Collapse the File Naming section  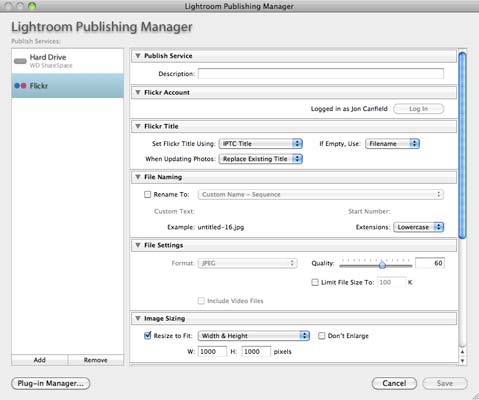138,177
